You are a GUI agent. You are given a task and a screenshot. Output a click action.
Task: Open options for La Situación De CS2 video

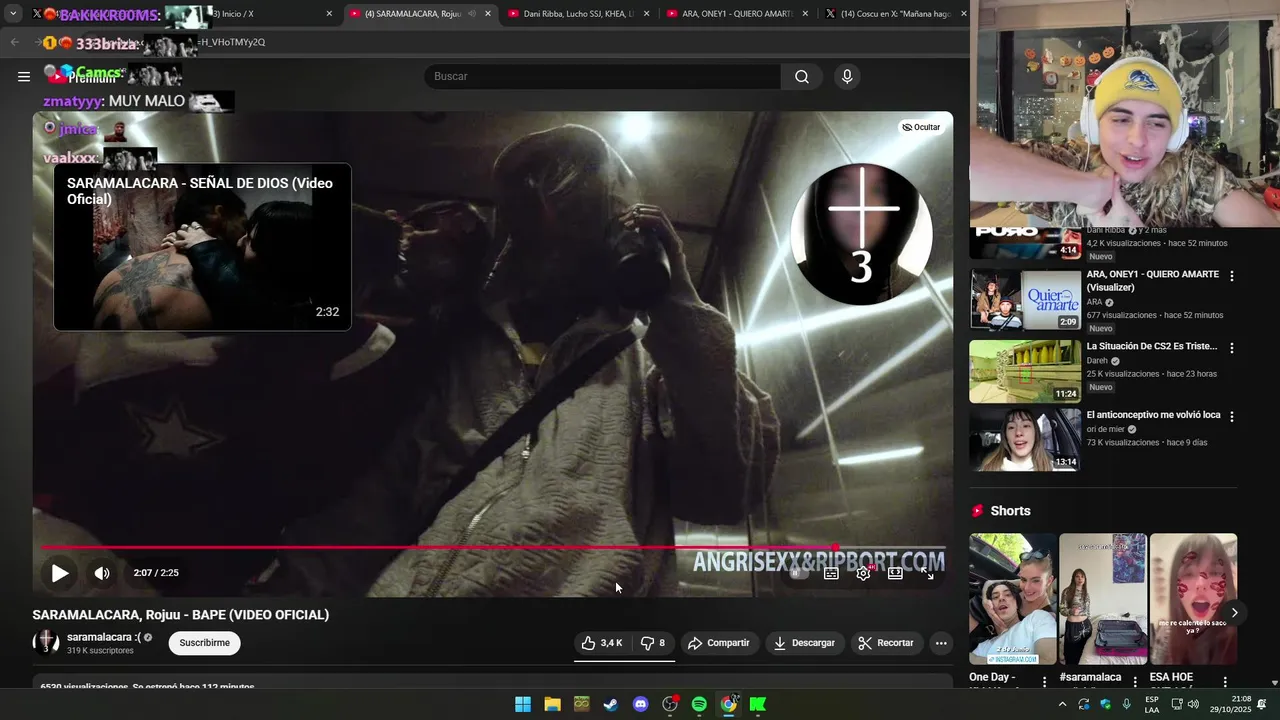[1232, 348]
